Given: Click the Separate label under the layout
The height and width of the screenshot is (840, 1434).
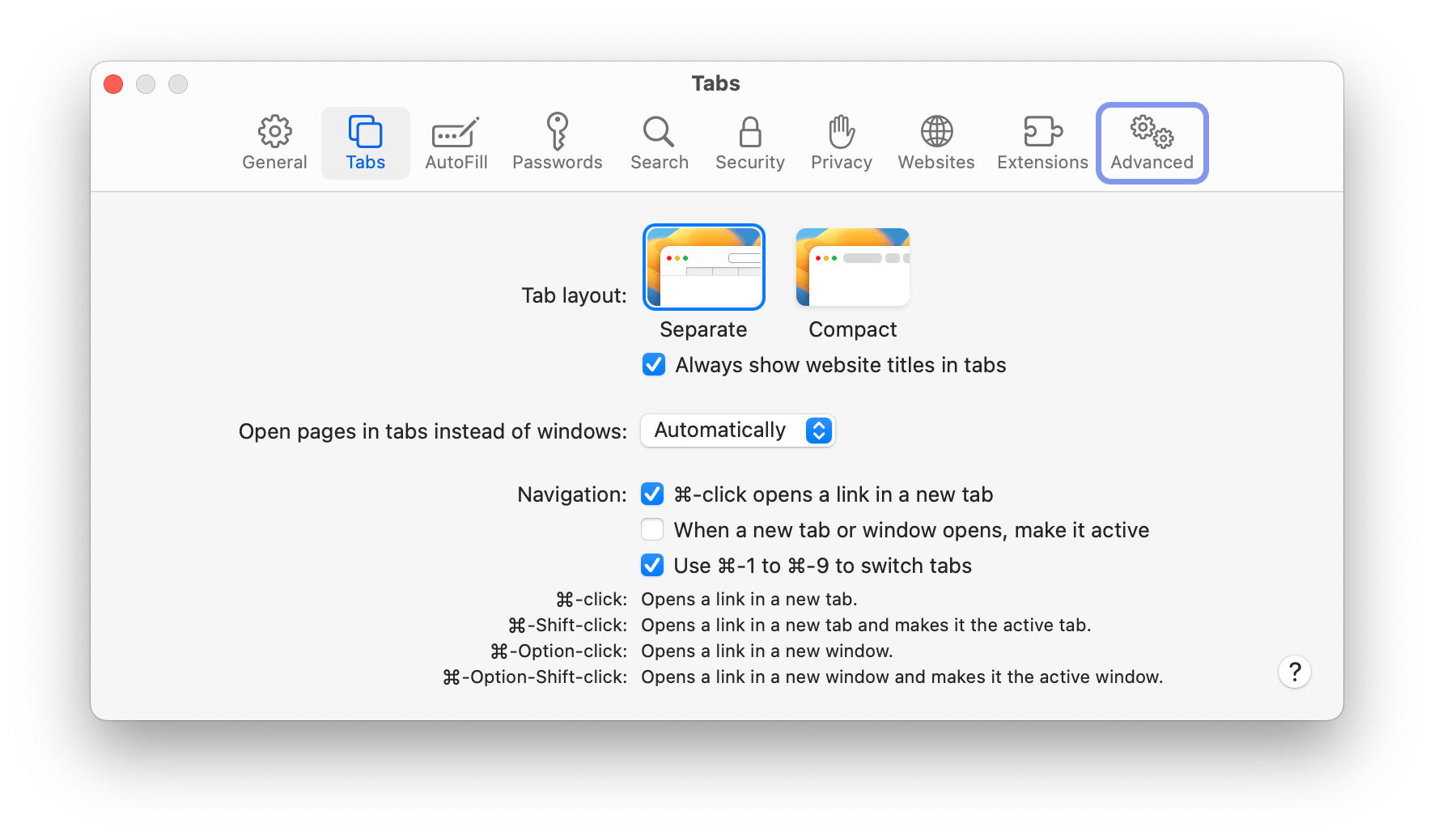Looking at the screenshot, I should (x=703, y=329).
